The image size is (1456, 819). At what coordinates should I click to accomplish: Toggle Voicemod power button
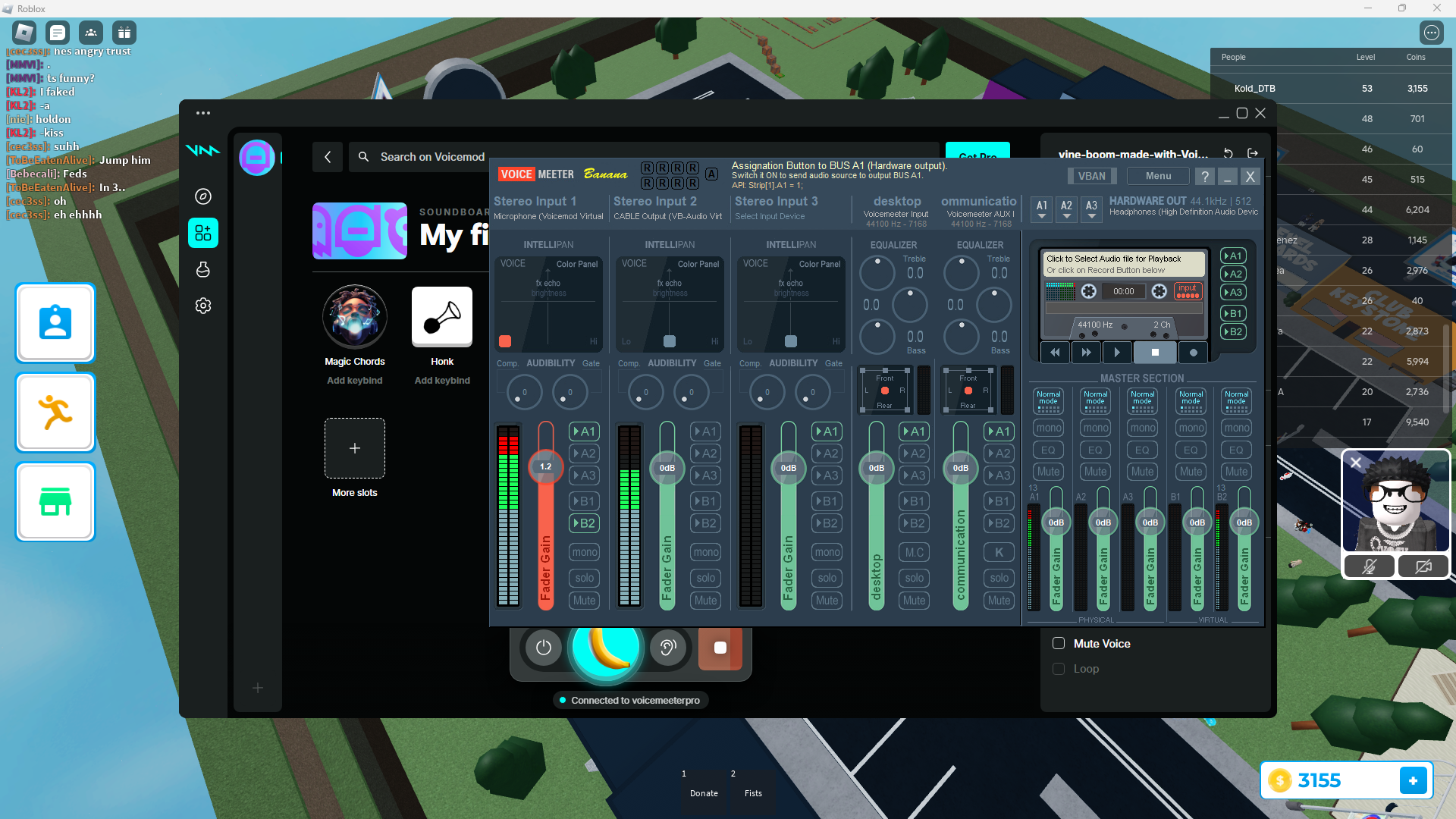(544, 648)
